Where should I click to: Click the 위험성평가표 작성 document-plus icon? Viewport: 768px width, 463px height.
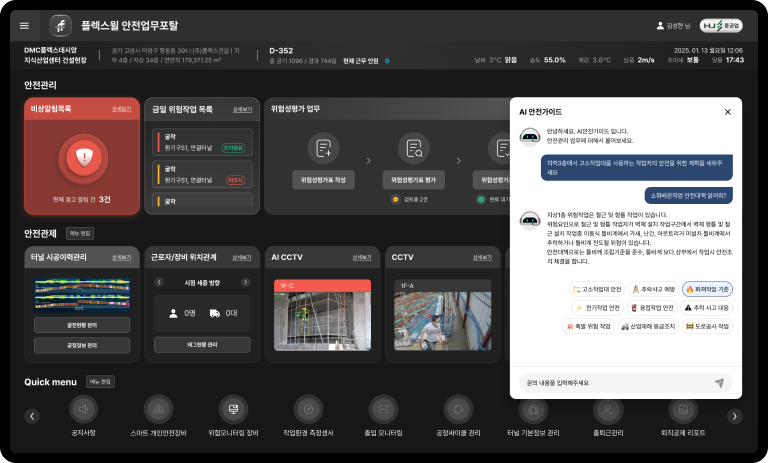[x=323, y=148]
